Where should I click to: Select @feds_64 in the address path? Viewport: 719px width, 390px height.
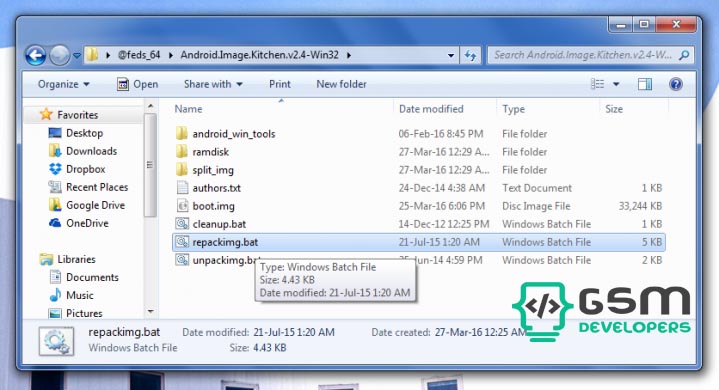tap(139, 55)
